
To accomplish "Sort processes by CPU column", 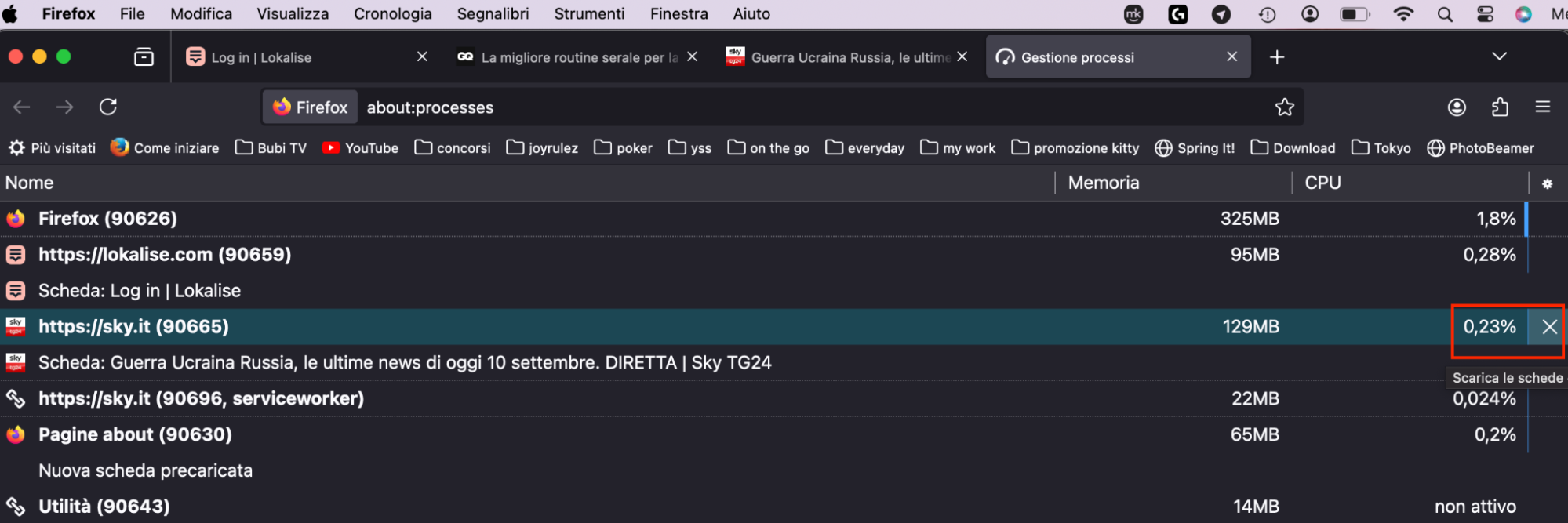I will [x=1410, y=183].
